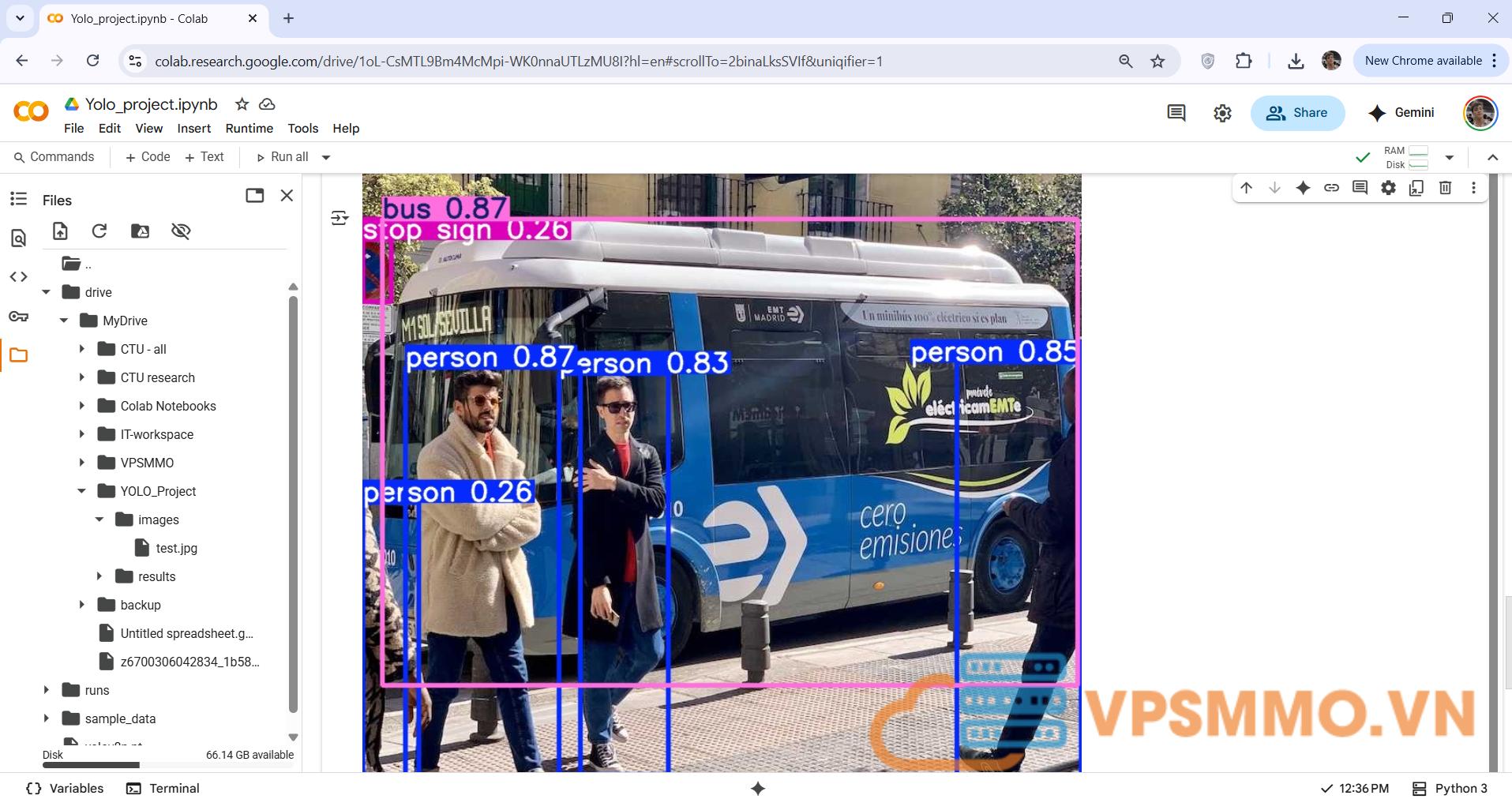Click the copy link to cell icon
This screenshot has height=799, width=1512.
click(1331, 188)
